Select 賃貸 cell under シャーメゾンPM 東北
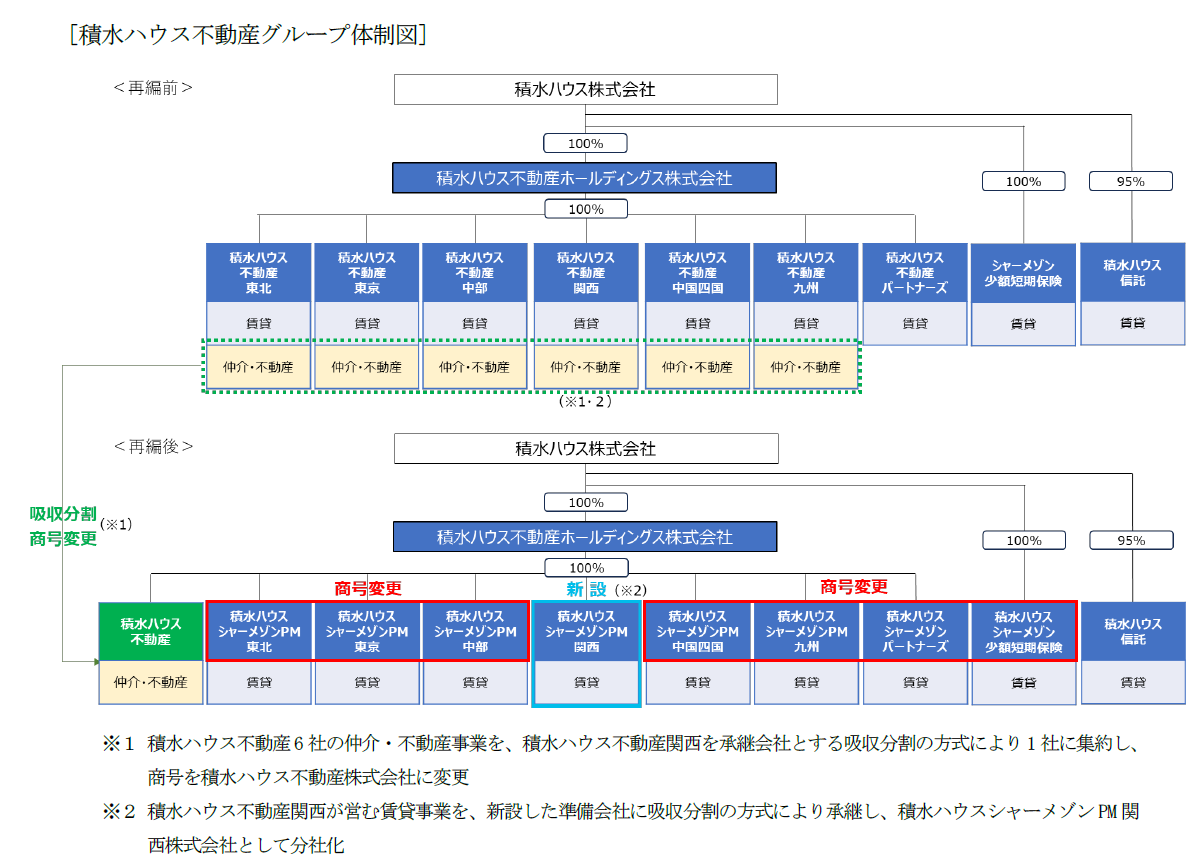The width and height of the screenshot is (1197, 866). point(260,682)
